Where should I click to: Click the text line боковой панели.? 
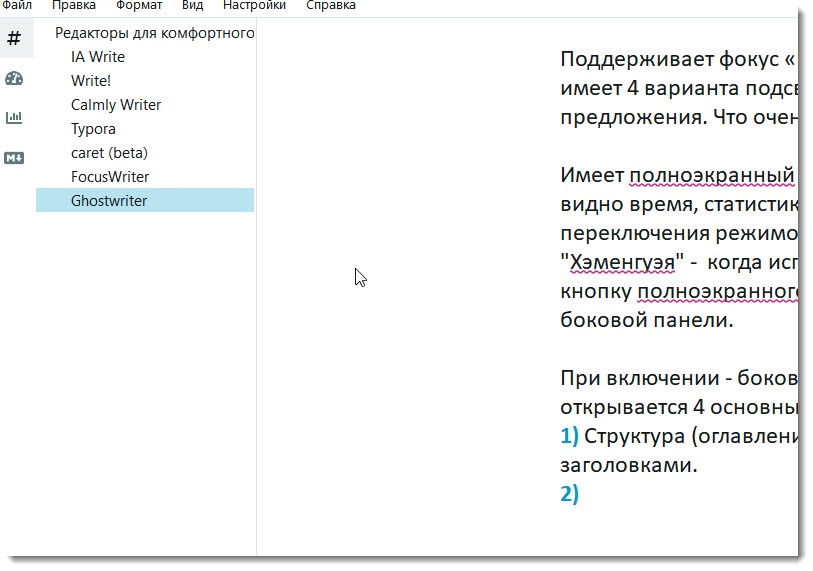(x=647, y=320)
